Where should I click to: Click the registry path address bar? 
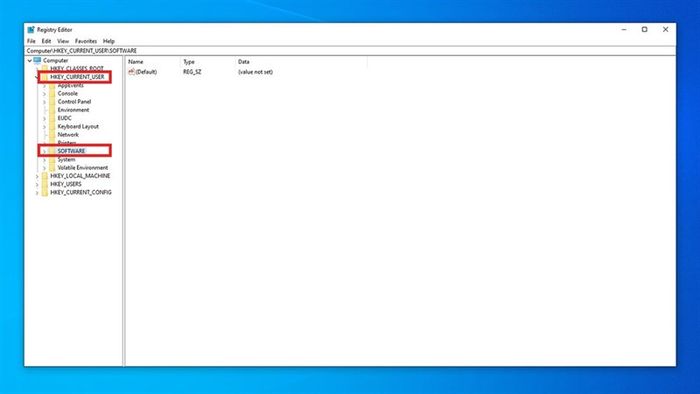350,51
